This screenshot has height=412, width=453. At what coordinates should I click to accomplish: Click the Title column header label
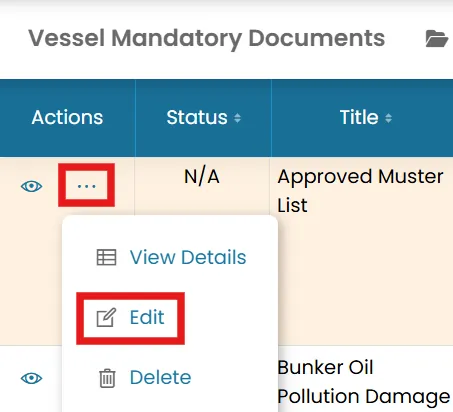pos(359,117)
